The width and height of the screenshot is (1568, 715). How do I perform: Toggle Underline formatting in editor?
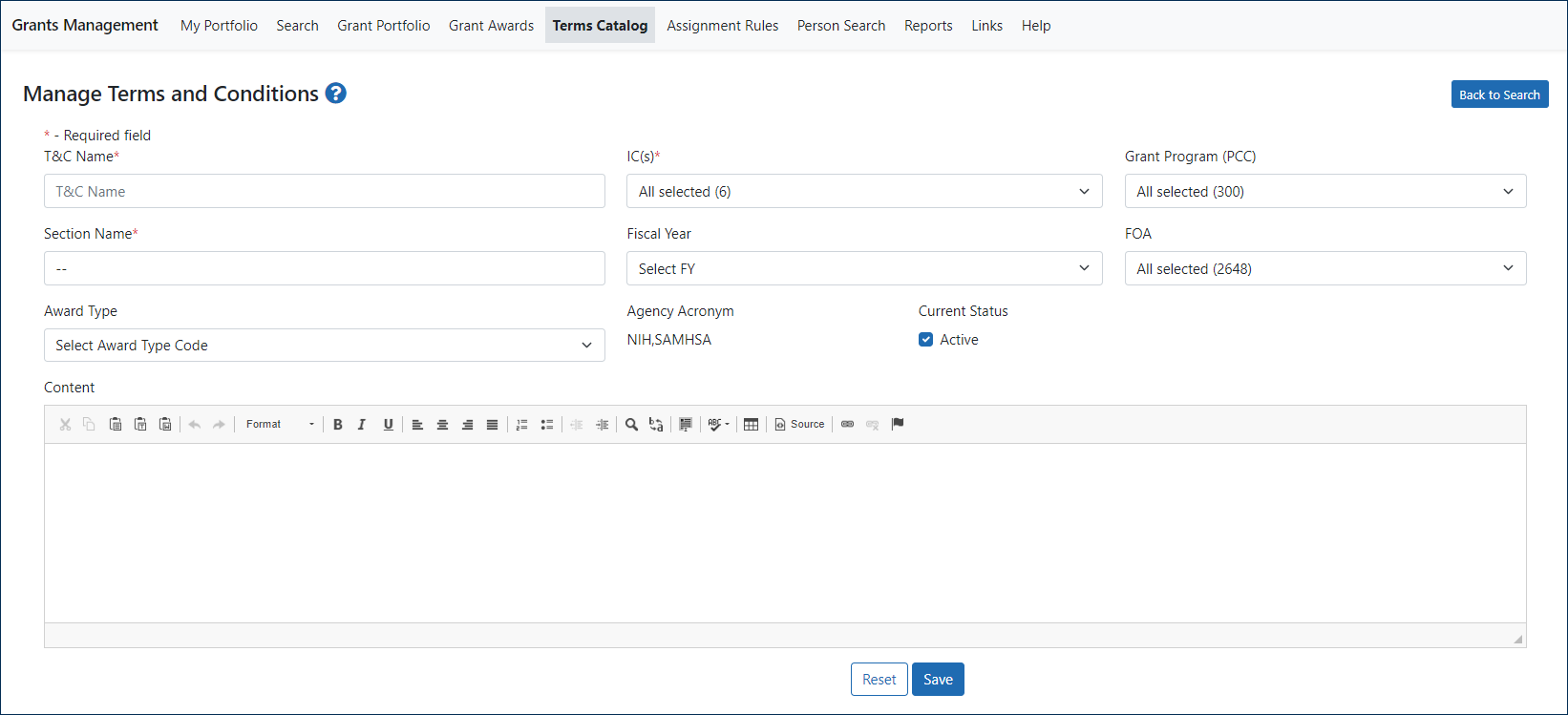click(388, 425)
